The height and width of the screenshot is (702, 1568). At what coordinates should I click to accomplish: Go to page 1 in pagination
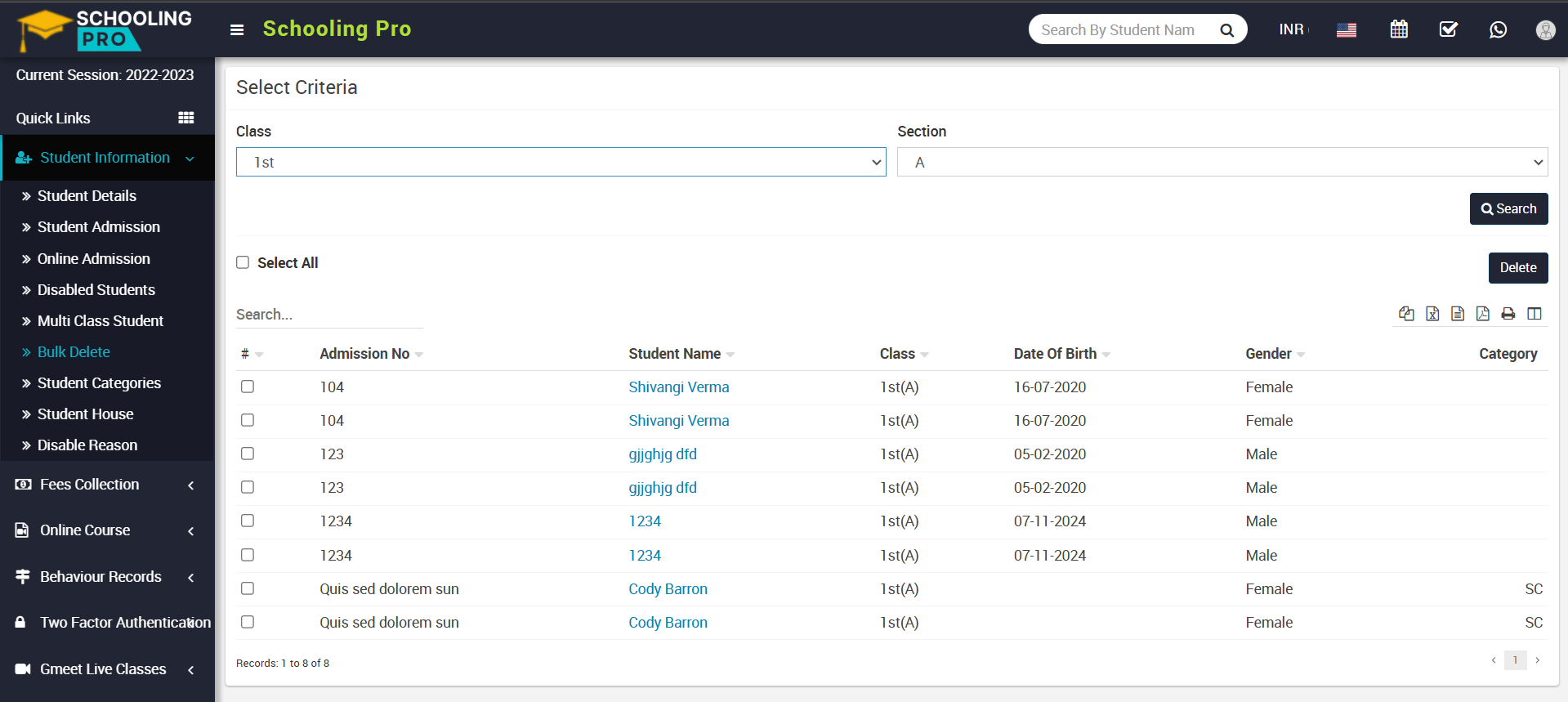1515,660
